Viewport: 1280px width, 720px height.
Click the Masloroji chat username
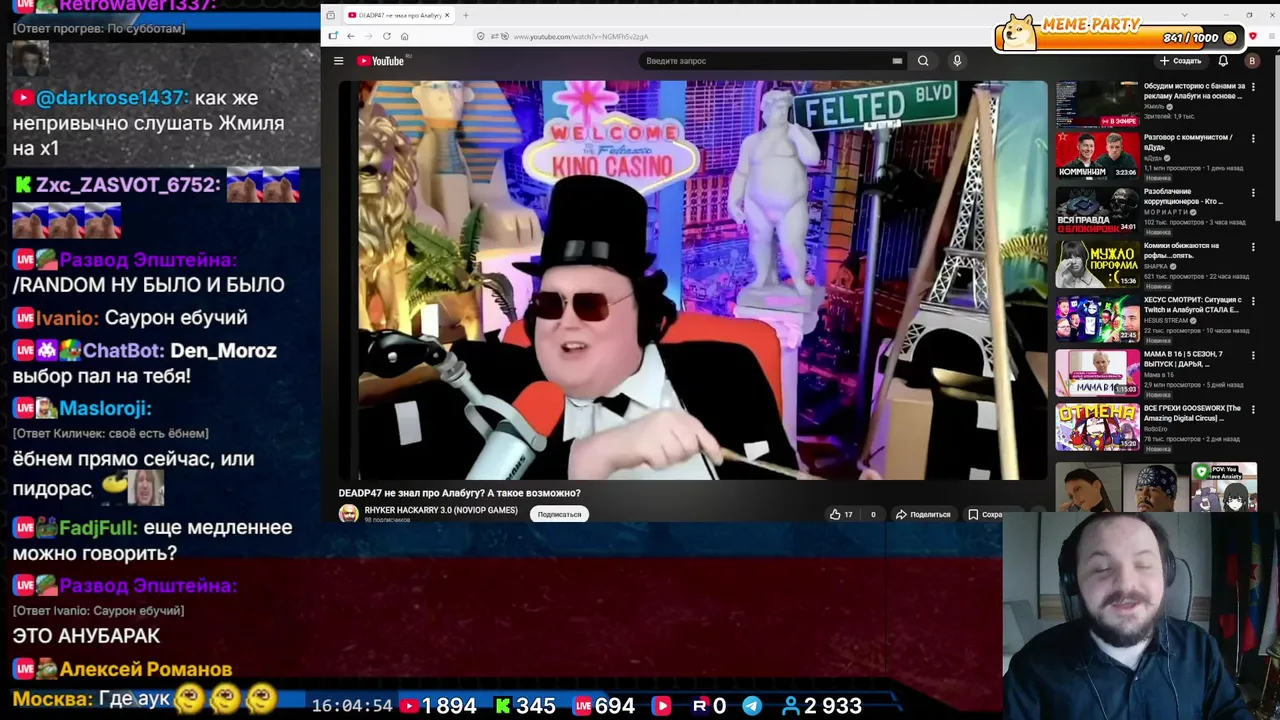(105, 408)
